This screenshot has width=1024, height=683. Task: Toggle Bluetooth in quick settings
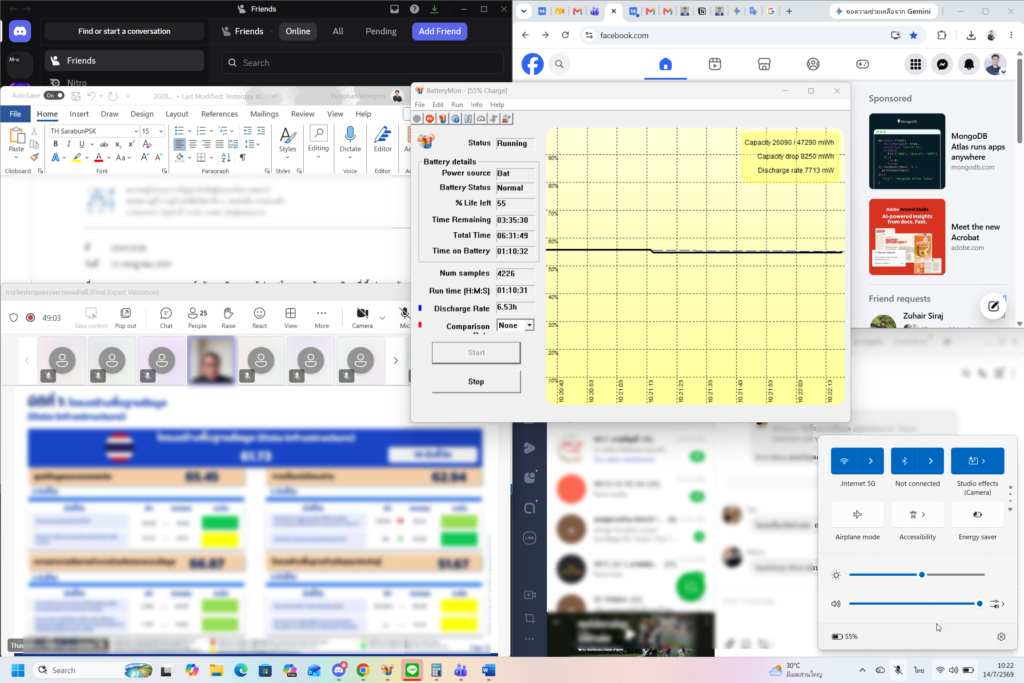pos(904,461)
